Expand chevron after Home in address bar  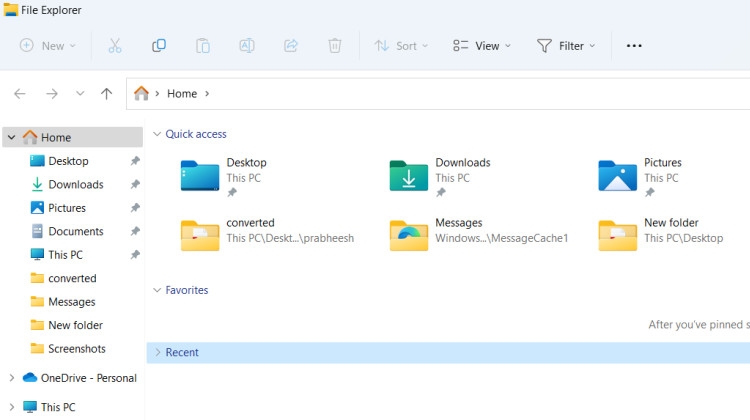point(207,94)
